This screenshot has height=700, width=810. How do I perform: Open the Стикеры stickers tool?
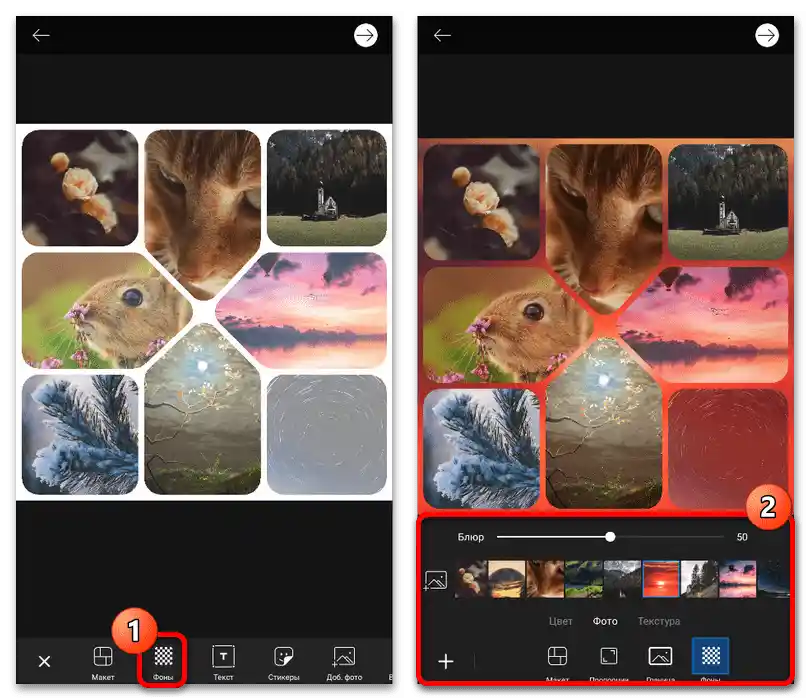[x=284, y=662]
